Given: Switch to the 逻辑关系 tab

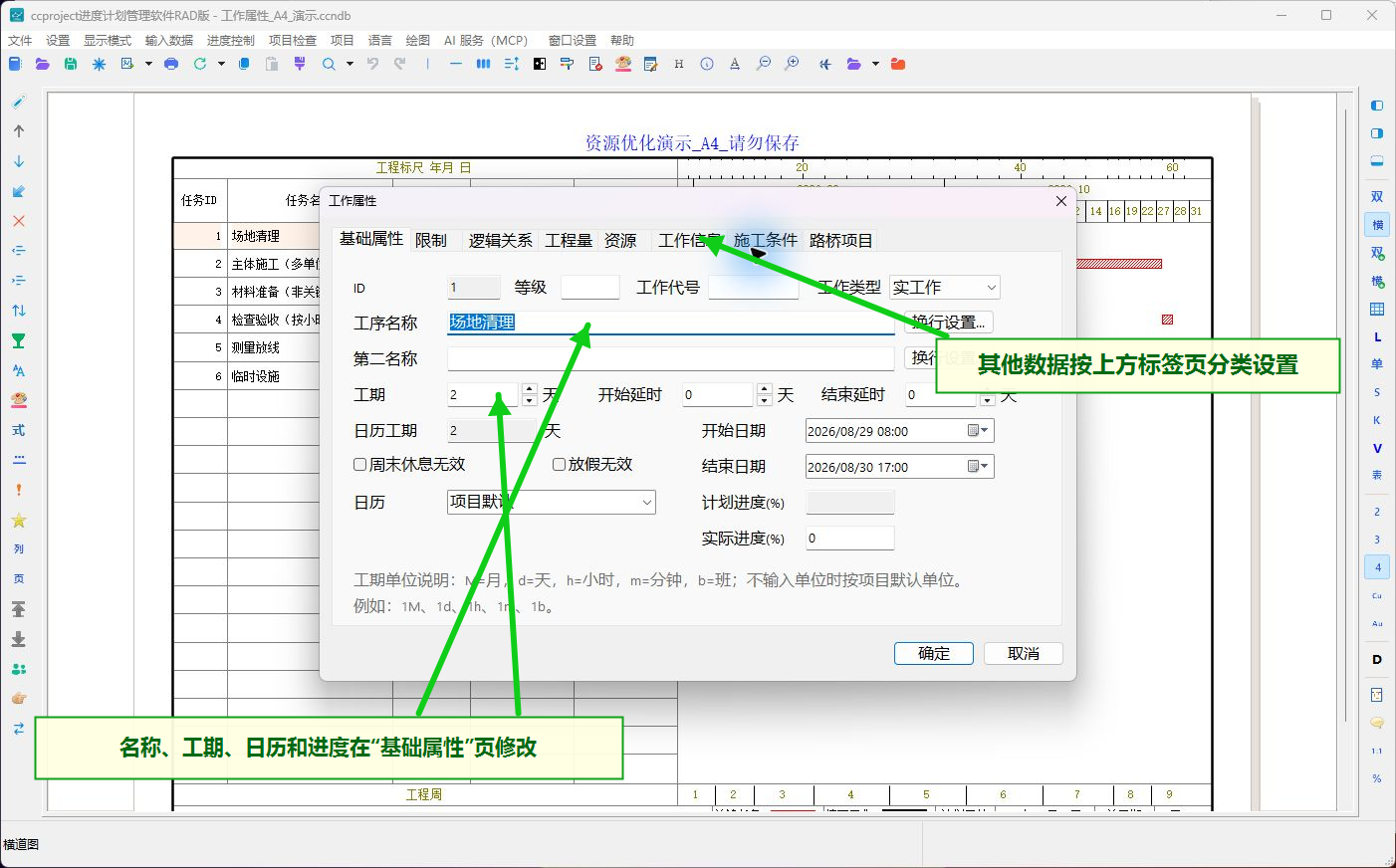Looking at the screenshot, I should pos(500,241).
